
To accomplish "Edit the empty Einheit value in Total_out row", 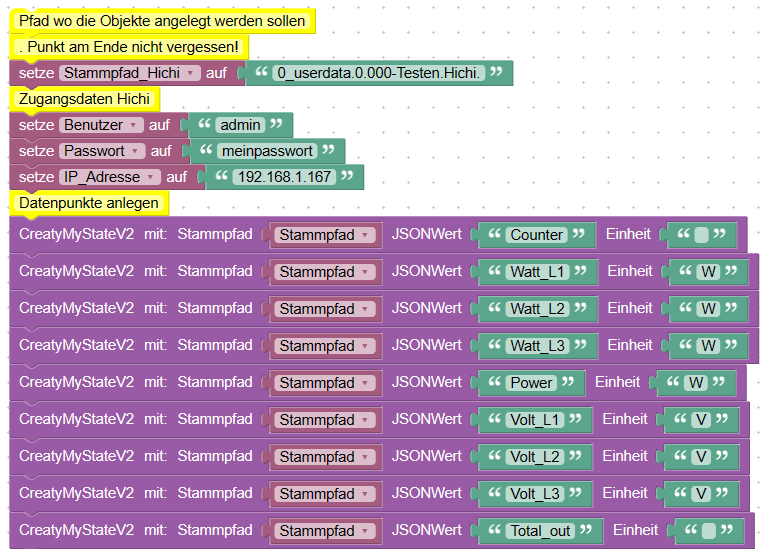I will pyautogui.click(x=709, y=531).
